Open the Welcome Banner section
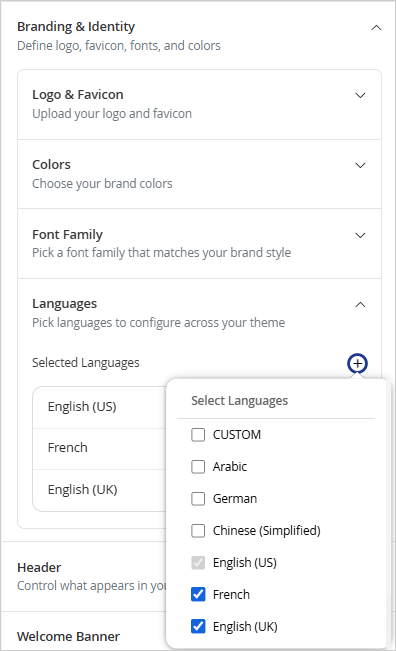Screen dimensions: 396x651 (83, 631)
